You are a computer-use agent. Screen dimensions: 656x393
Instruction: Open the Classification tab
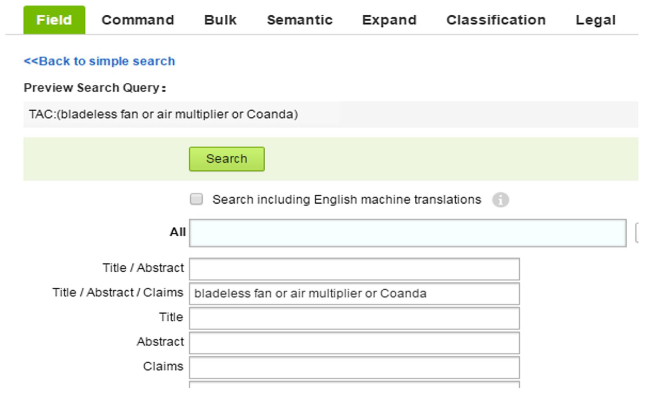click(496, 20)
